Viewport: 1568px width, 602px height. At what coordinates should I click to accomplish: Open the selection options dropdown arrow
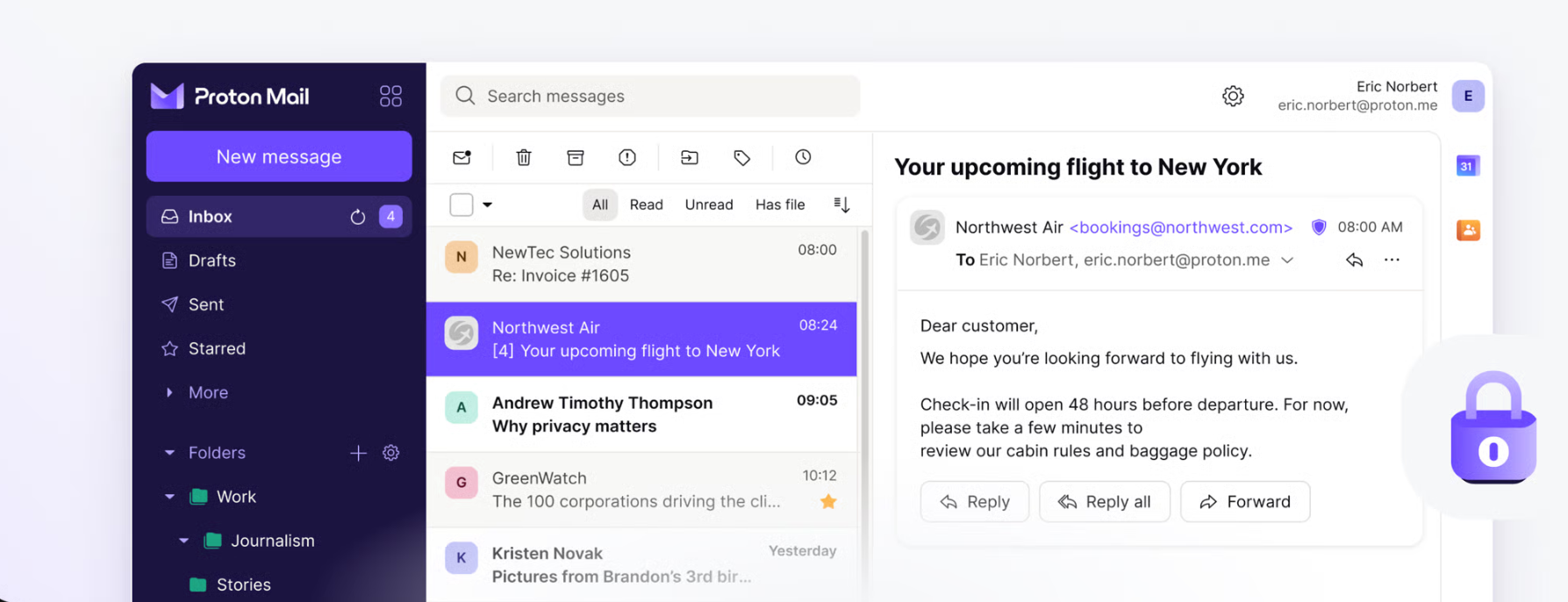[x=487, y=204]
